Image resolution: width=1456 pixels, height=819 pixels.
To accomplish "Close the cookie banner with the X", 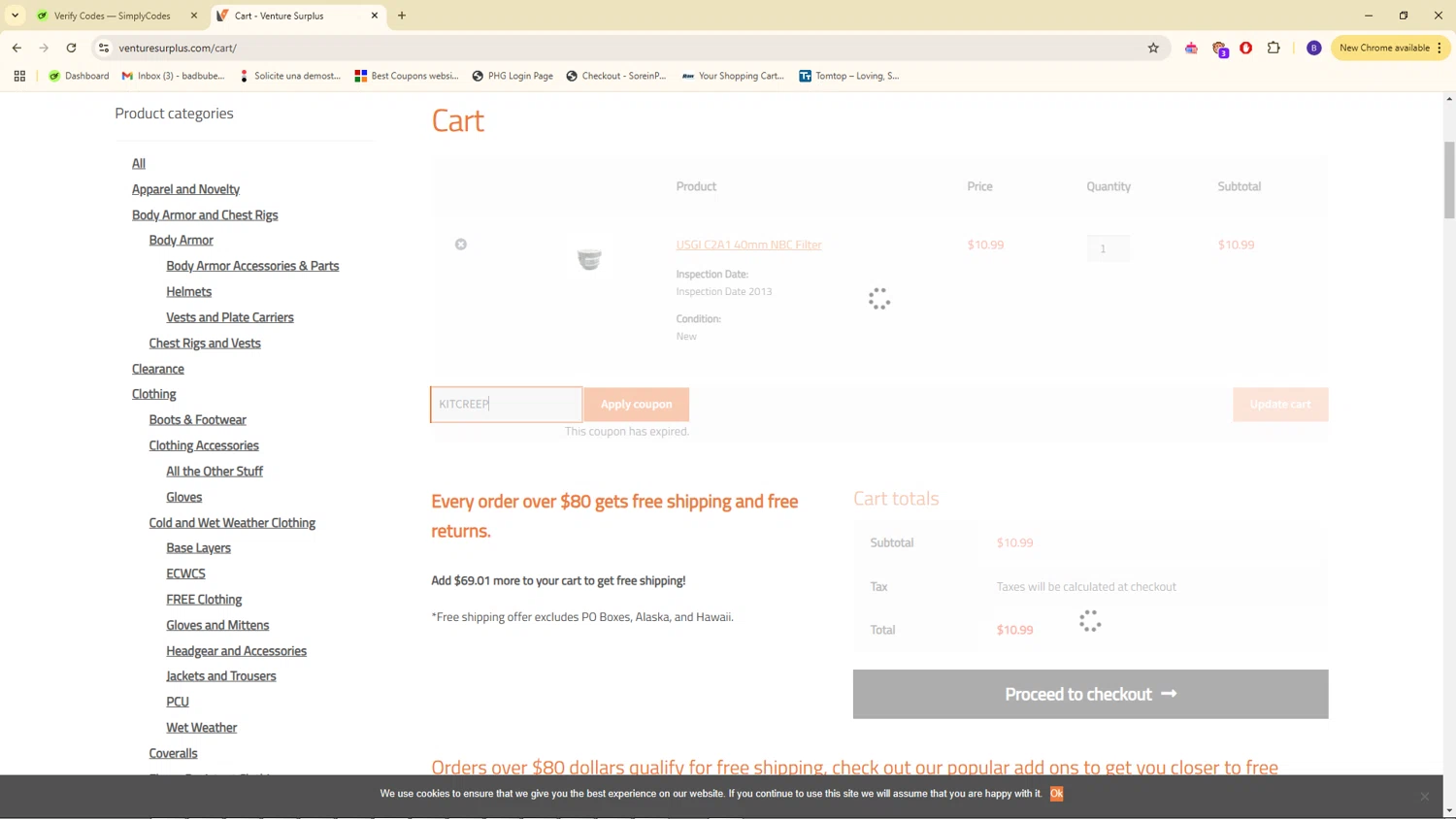I will [1425, 797].
